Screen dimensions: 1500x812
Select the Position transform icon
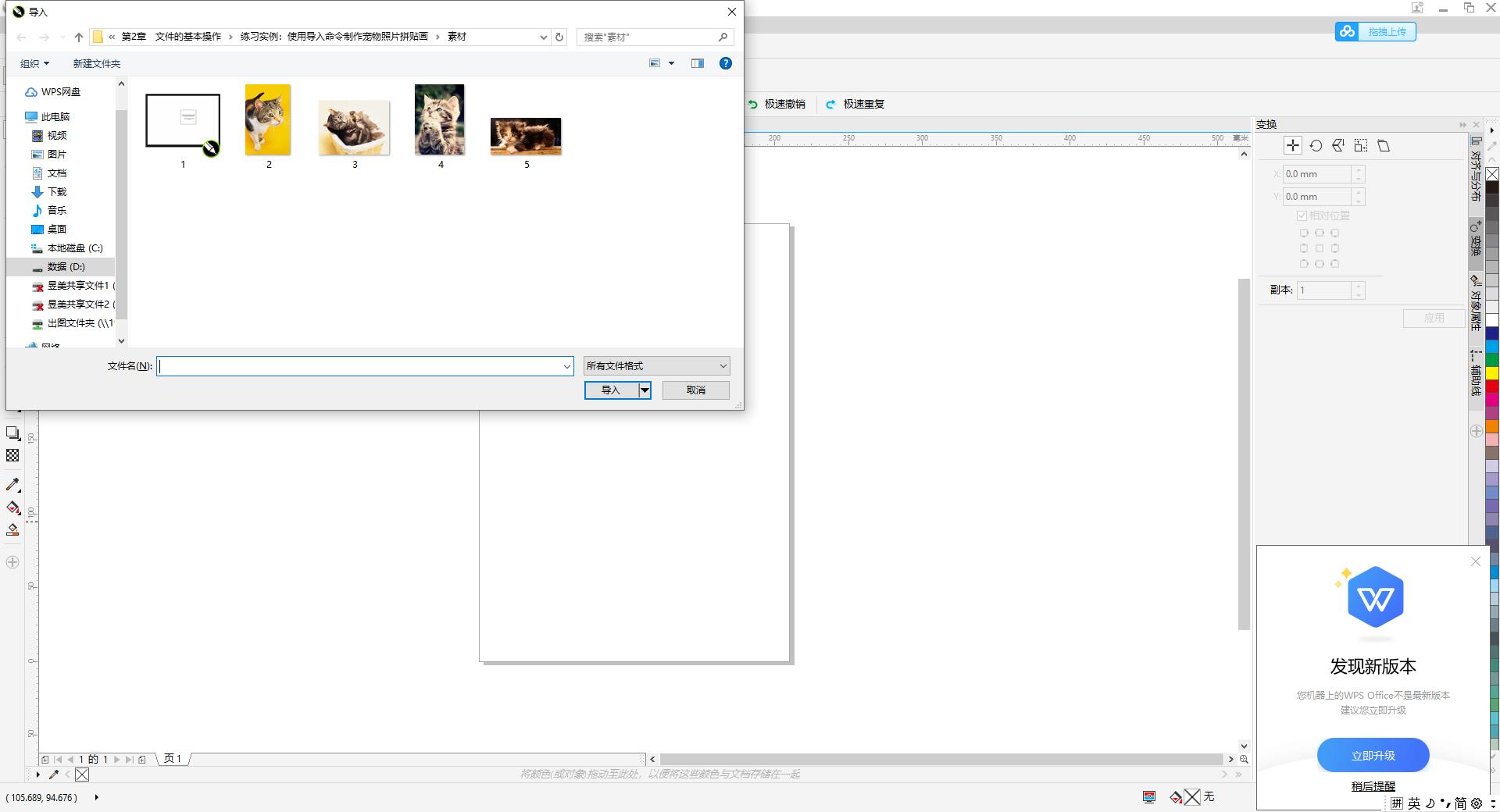click(x=1293, y=145)
